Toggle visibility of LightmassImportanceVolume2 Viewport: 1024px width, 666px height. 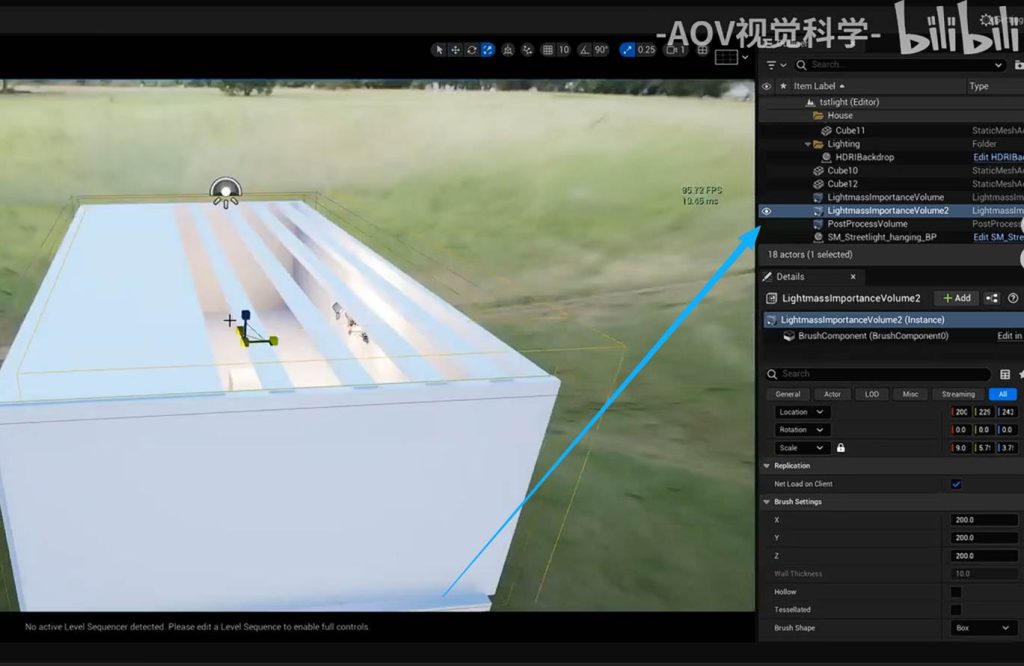point(767,211)
